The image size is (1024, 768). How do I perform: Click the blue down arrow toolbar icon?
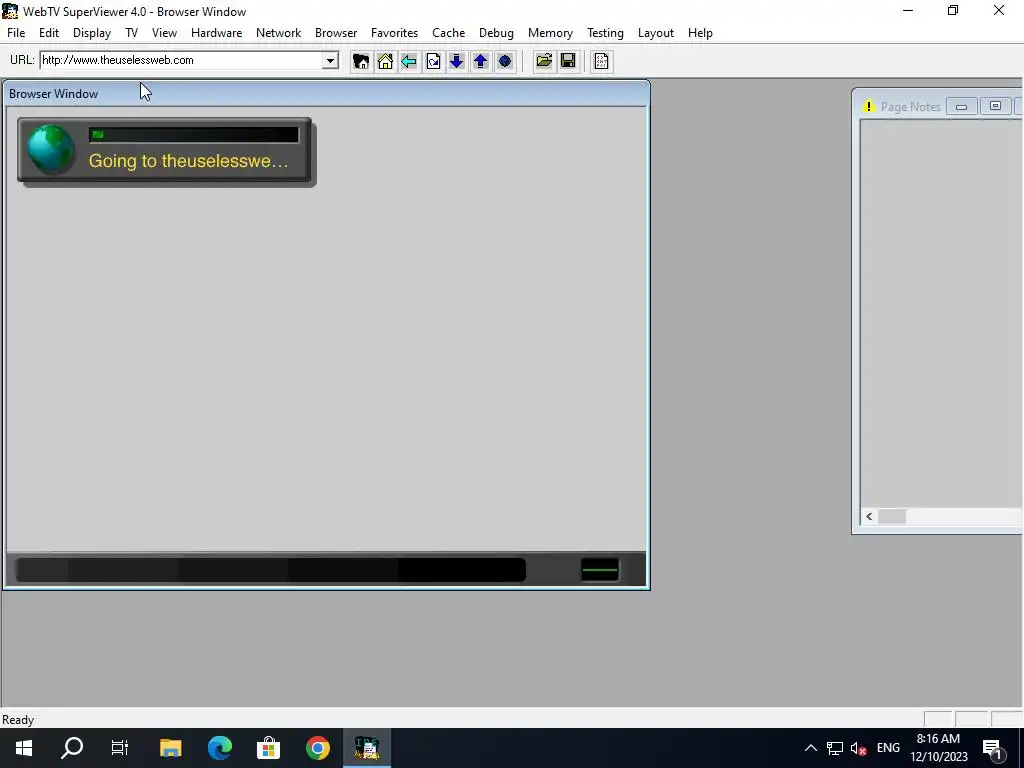[x=456, y=61]
